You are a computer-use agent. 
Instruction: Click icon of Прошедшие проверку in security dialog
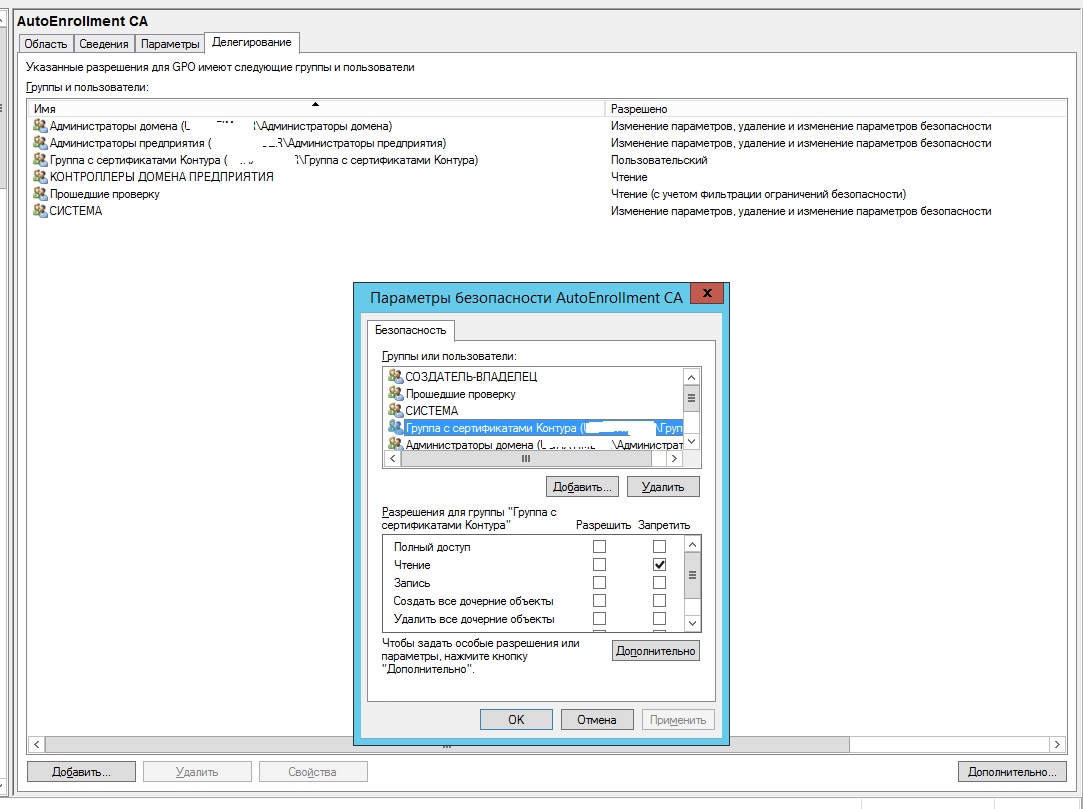[395, 393]
